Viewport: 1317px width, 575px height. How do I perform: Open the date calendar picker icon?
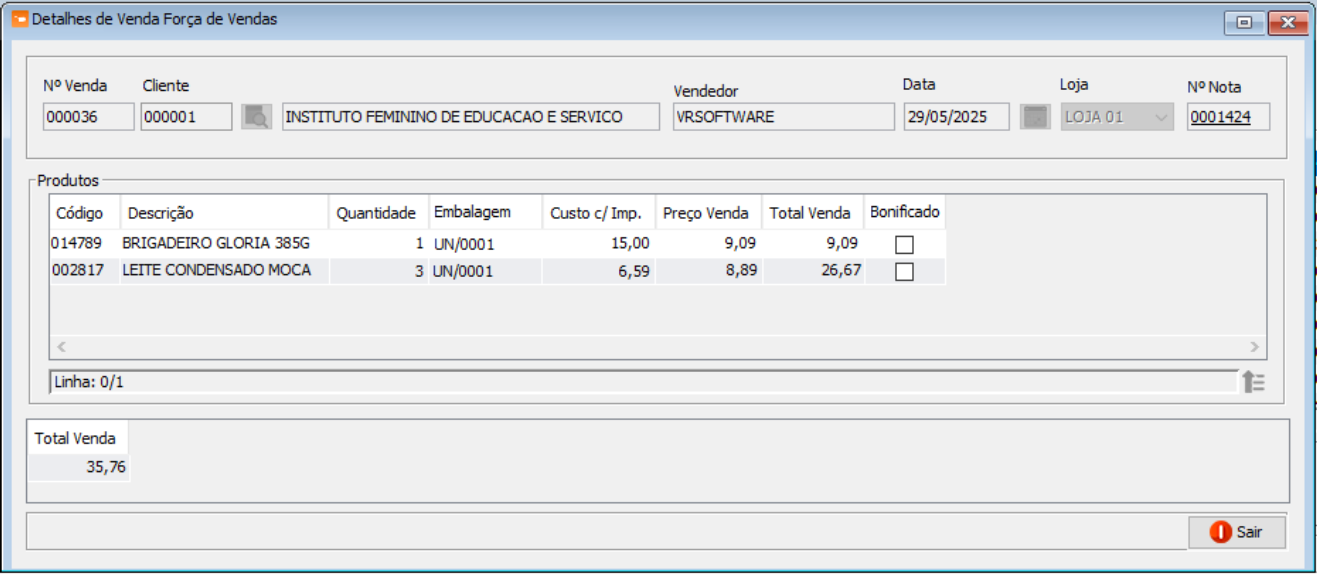point(1035,117)
